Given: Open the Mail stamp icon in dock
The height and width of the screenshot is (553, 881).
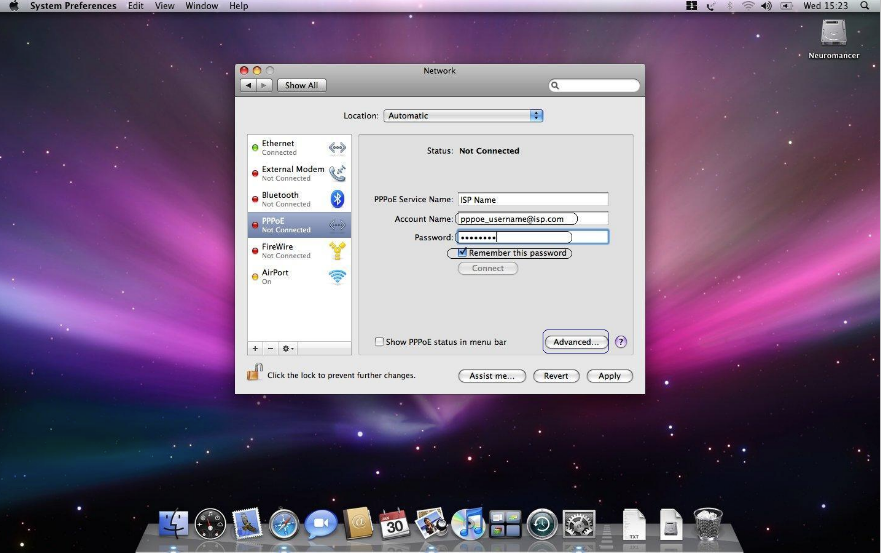Looking at the screenshot, I should coord(247,523).
